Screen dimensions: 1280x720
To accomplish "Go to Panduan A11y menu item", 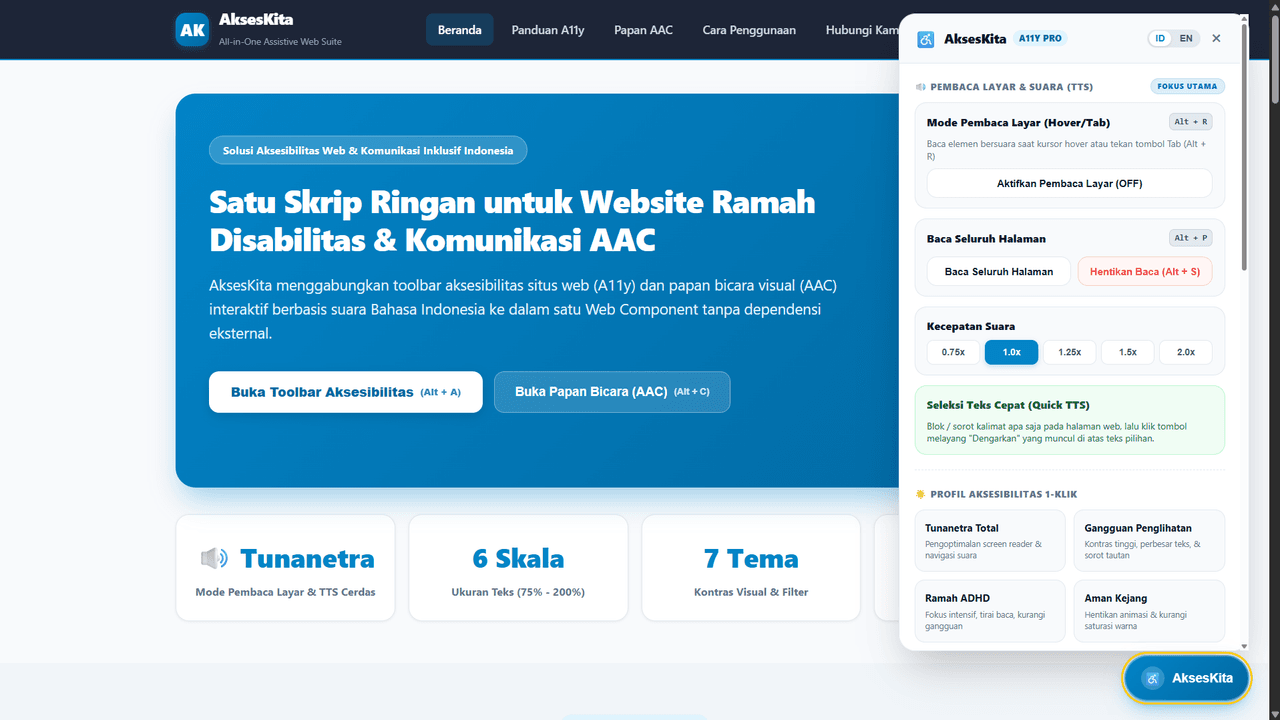I will tap(548, 30).
